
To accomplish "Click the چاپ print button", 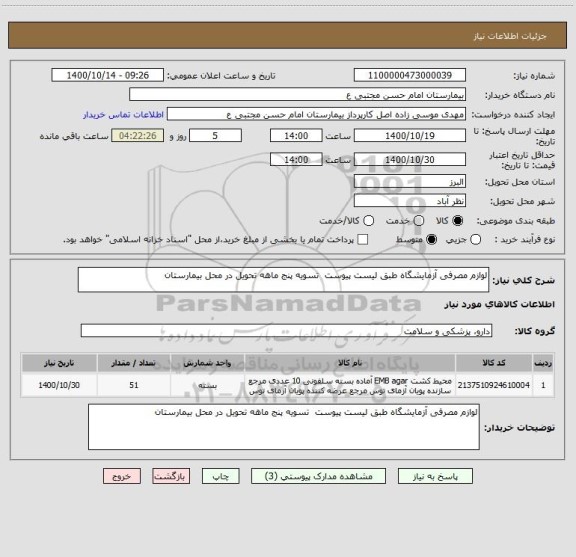I will (221, 477).
